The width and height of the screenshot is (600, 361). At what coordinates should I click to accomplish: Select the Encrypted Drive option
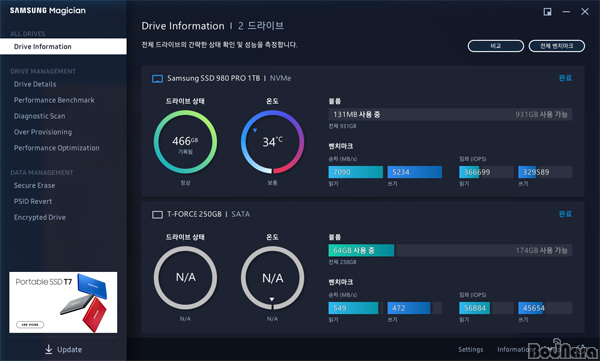pyautogui.click(x=40, y=217)
